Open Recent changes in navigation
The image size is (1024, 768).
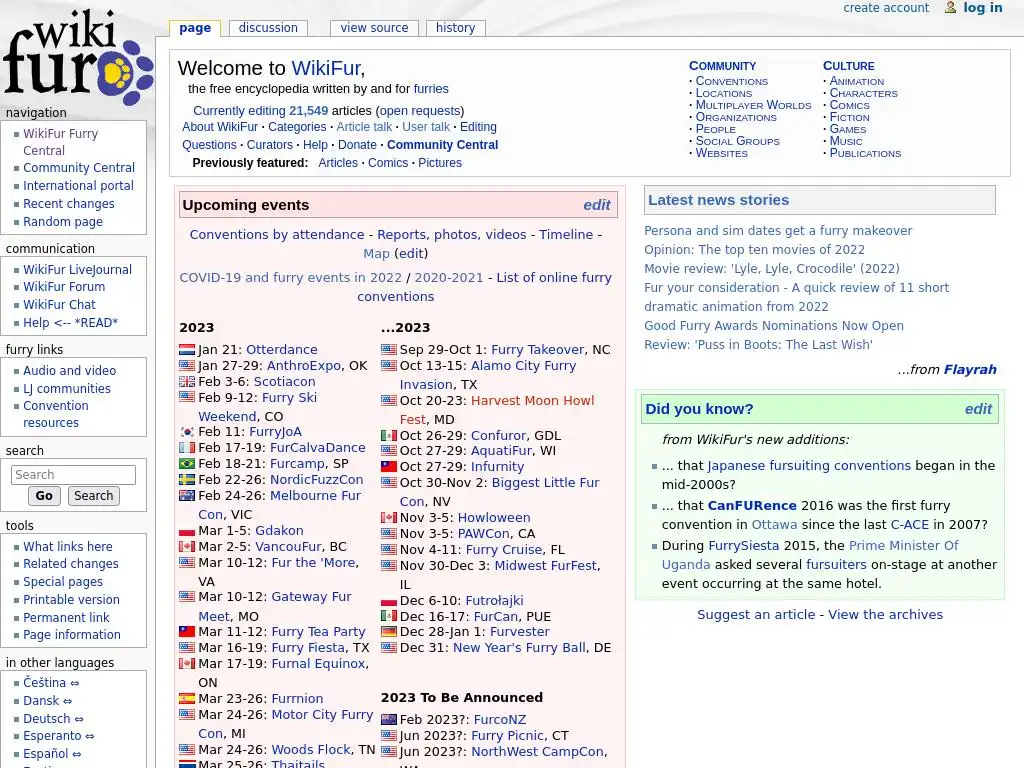pyautogui.click(x=69, y=204)
